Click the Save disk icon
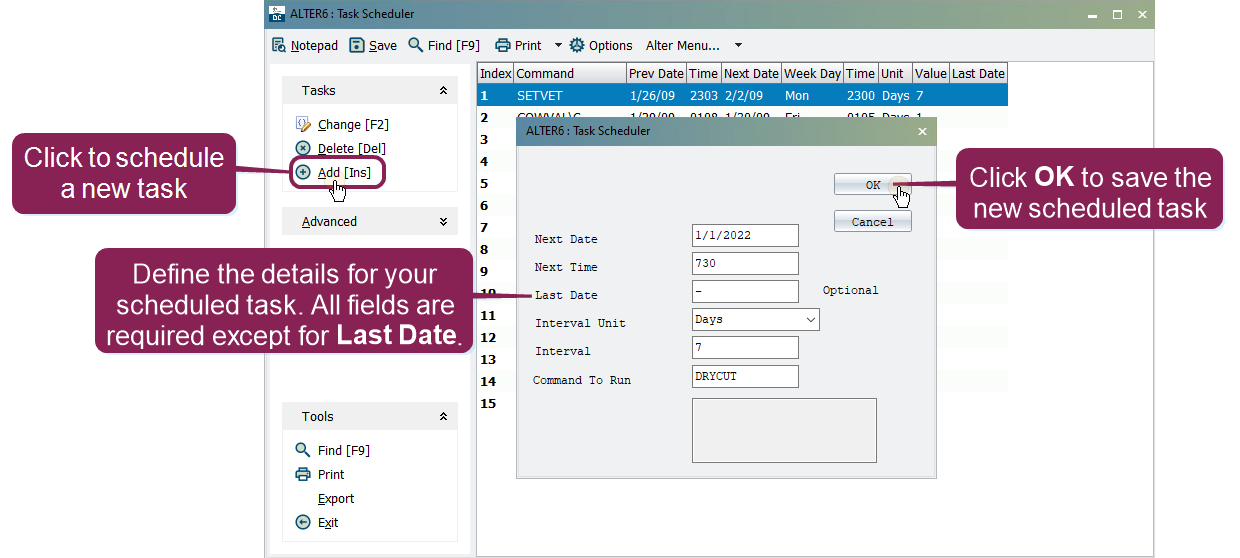The image size is (1240, 558). (357, 45)
